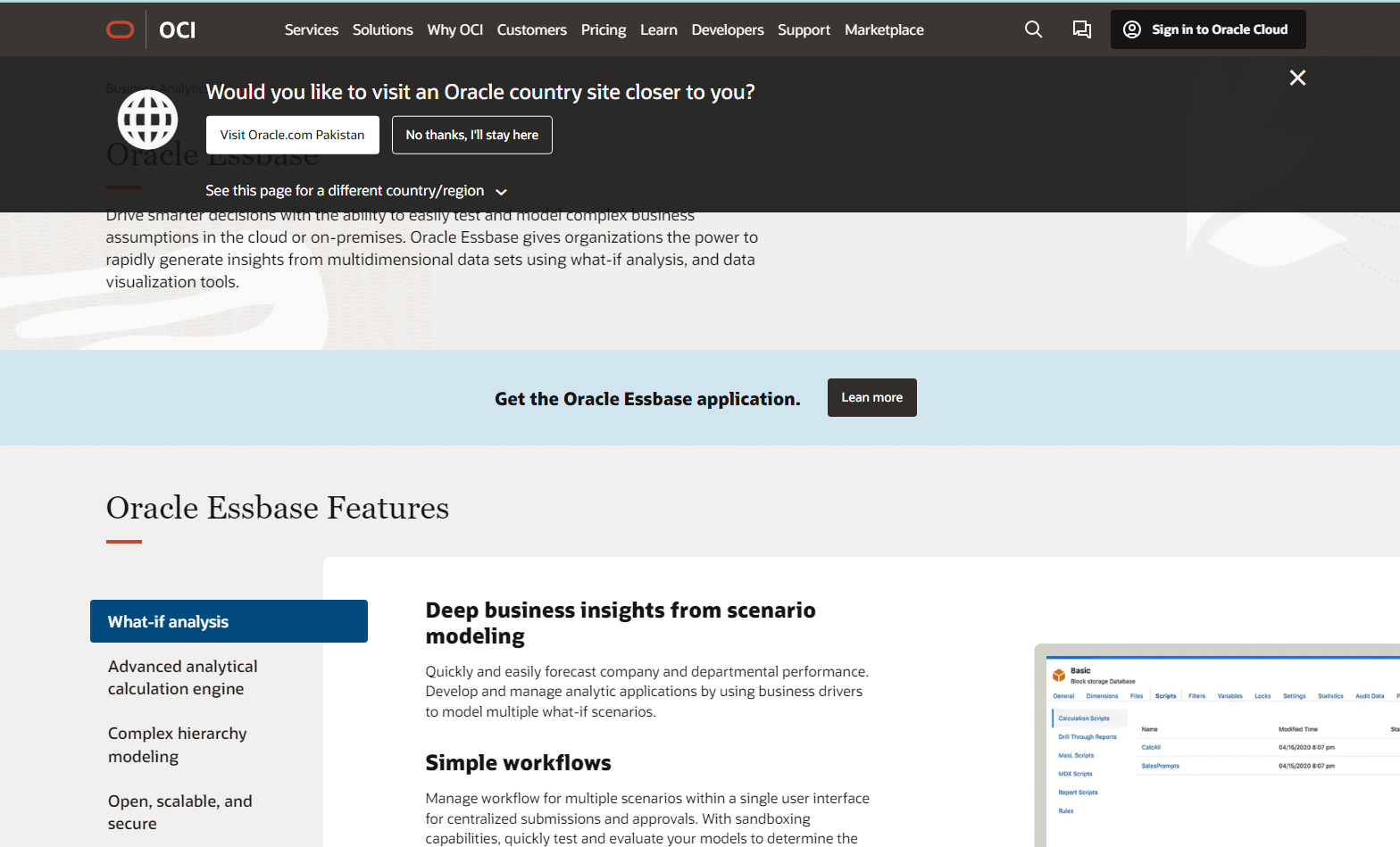Click the OCI home link
The height and width of the screenshot is (847, 1400).
pyautogui.click(x=177, y=29)
